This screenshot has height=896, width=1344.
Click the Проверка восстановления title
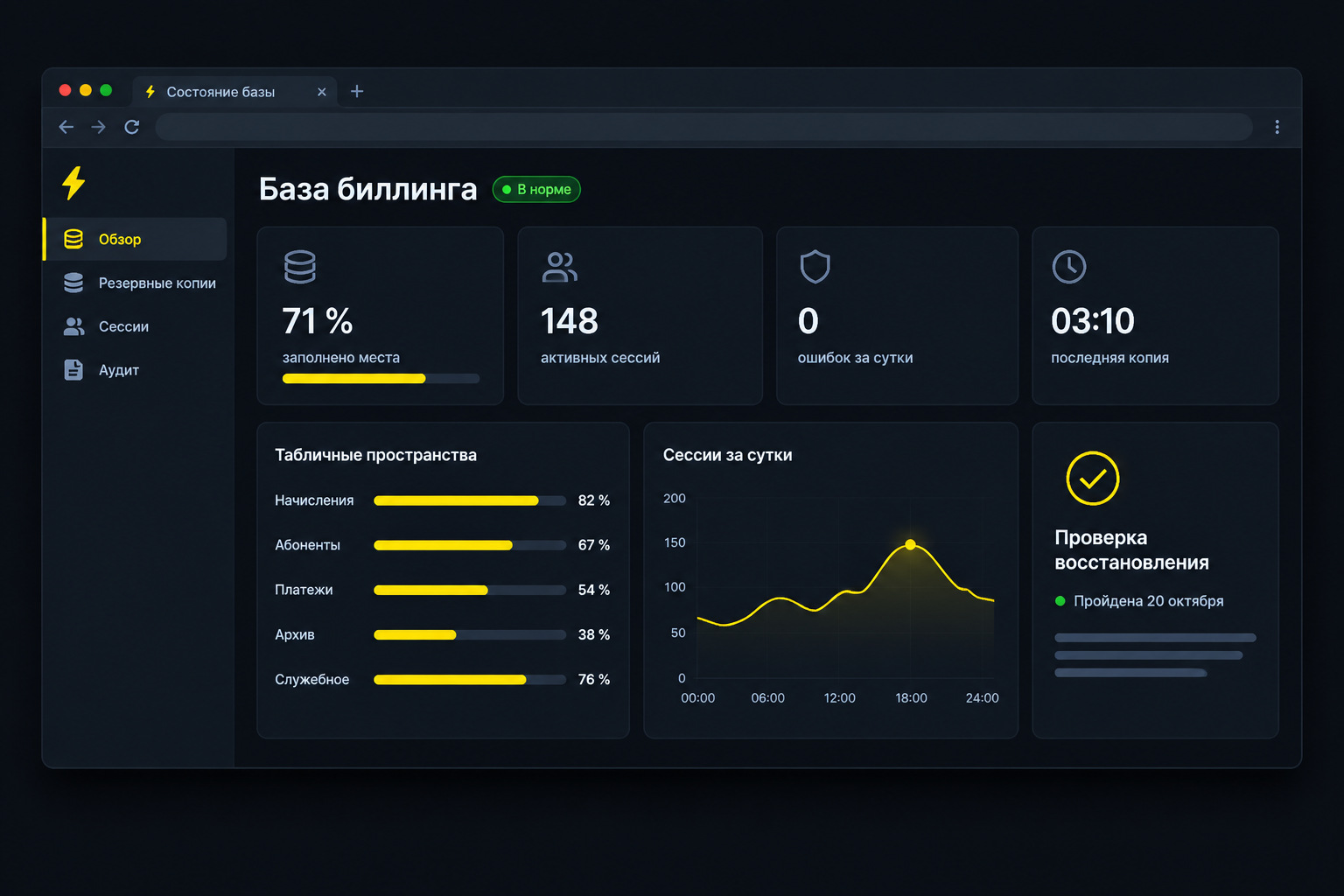pyautogui.click(x=1132, y=550)
